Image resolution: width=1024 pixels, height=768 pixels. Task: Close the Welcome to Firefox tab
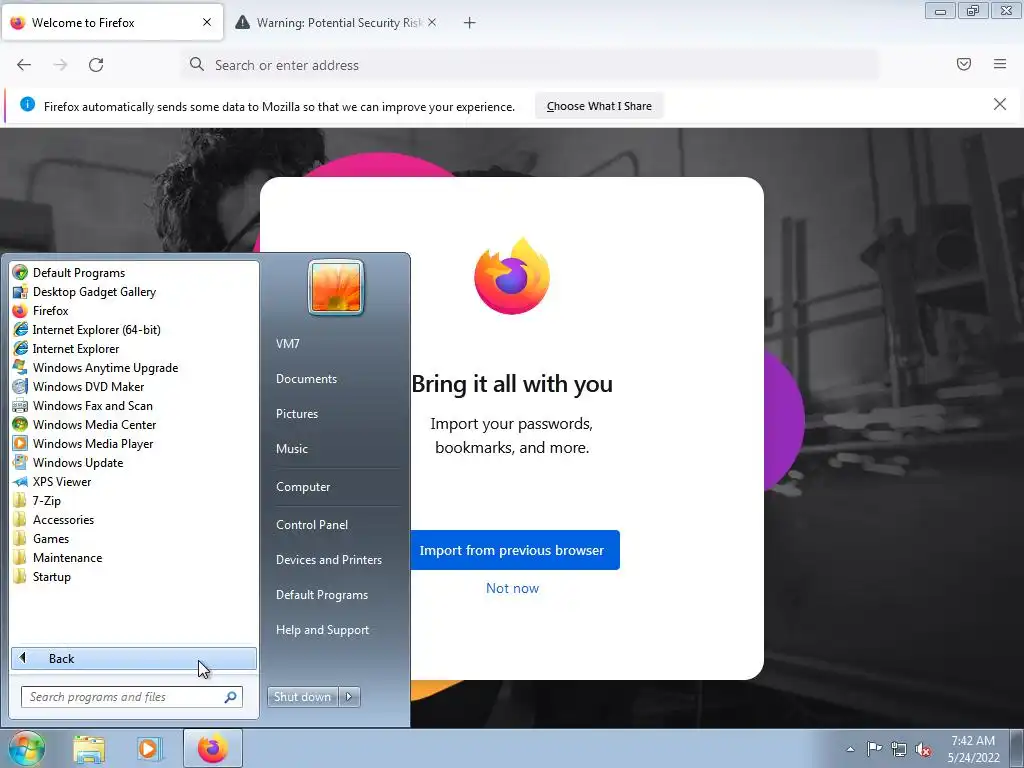point(207,22)
